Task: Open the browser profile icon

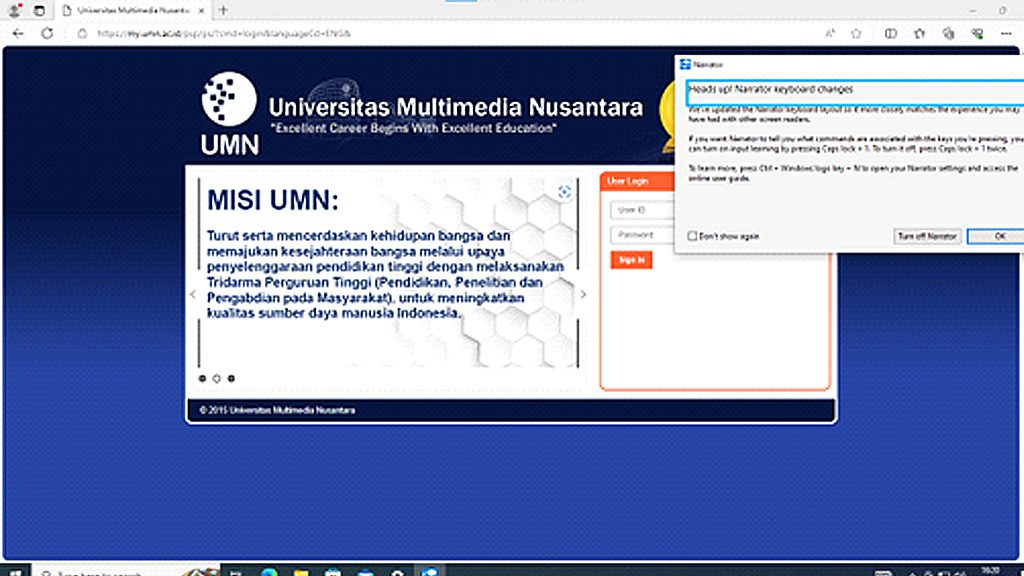Action: [15, 10]
